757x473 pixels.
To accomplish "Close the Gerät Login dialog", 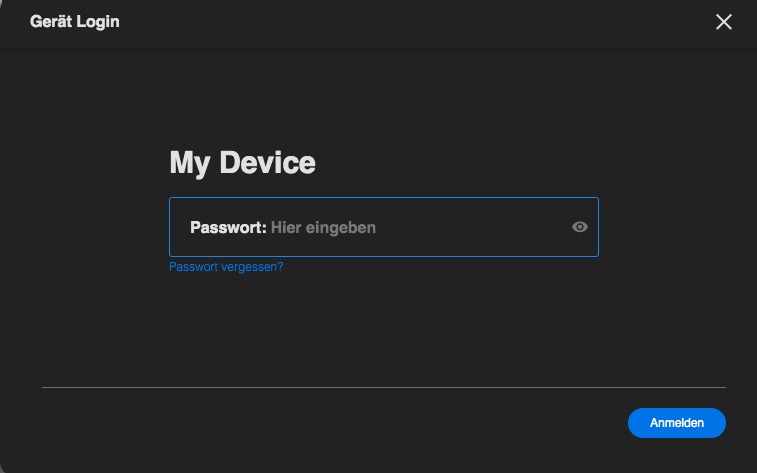I will pyautogui.click(x=724, y=22).
